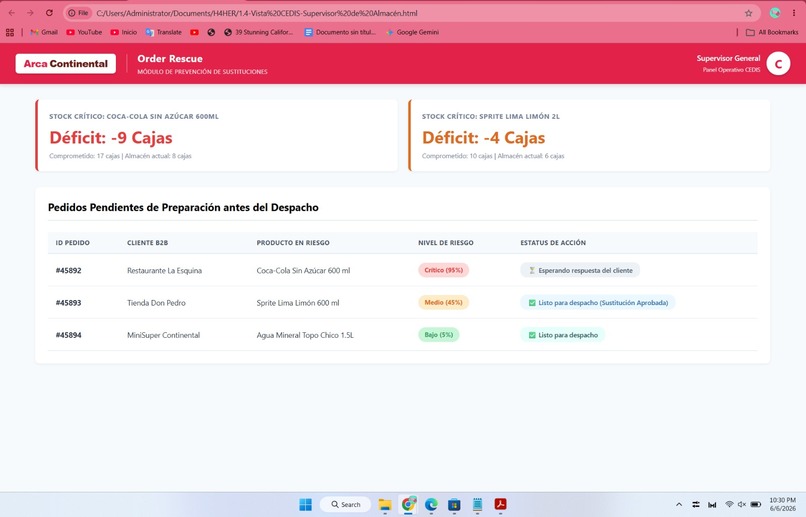Screen dimensions: 806x517
Task: Click the Listo para despacho status of #45894
Action: (563, 335)
